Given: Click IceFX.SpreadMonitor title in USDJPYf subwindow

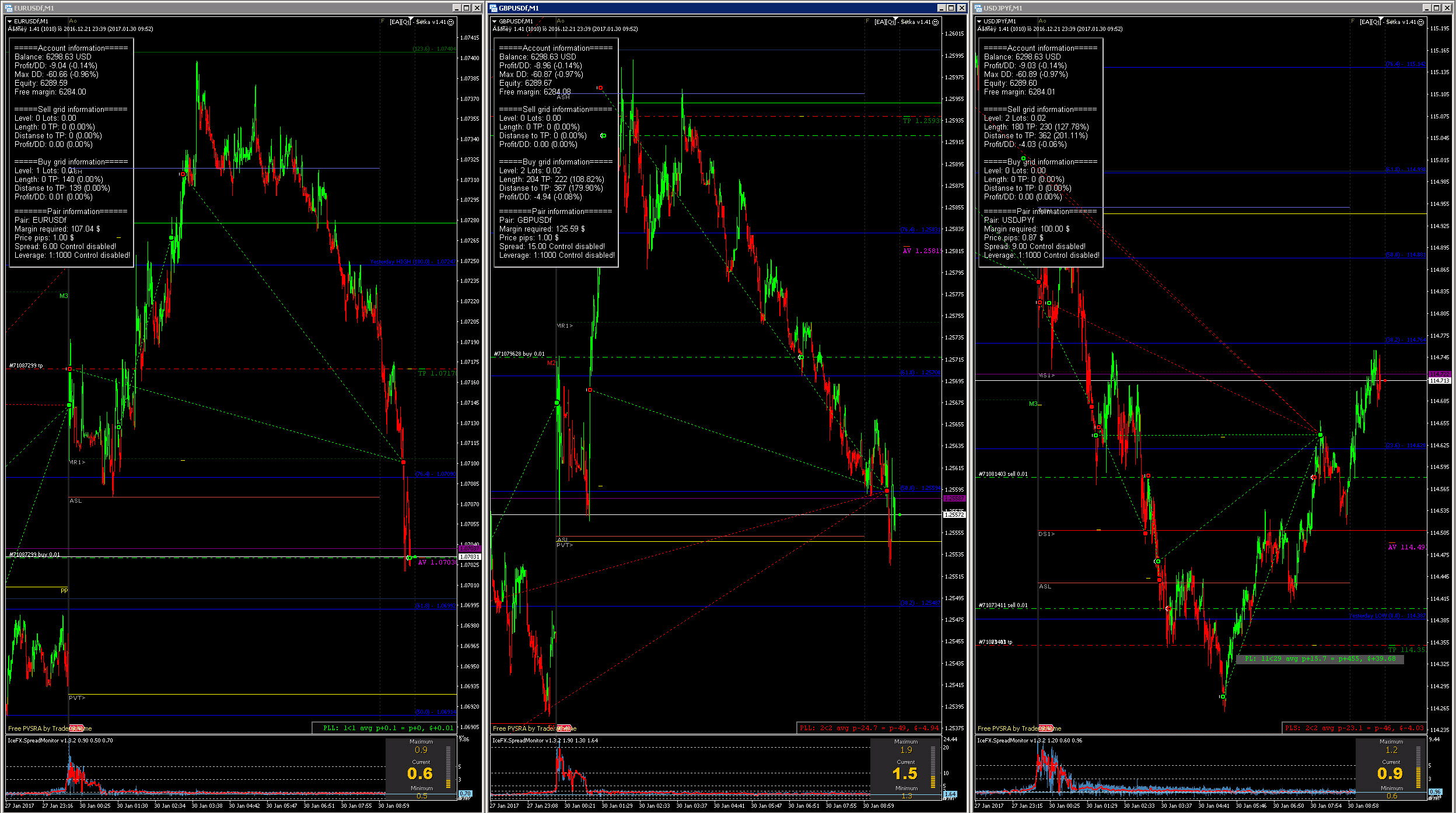Looking at the screenshot, I should coord(1030,741).
